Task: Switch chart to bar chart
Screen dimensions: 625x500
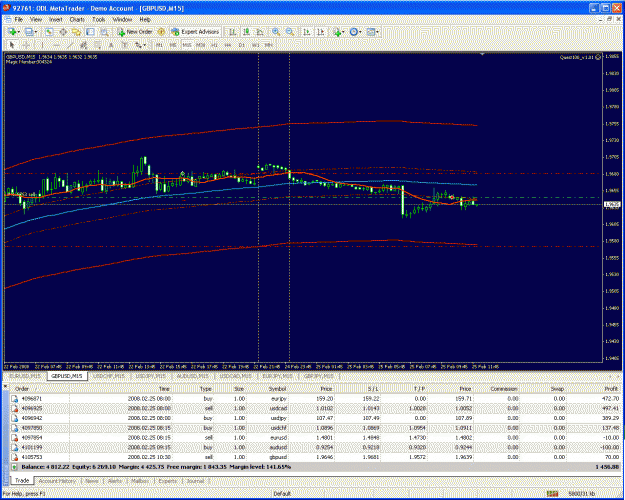Action: 232,32
